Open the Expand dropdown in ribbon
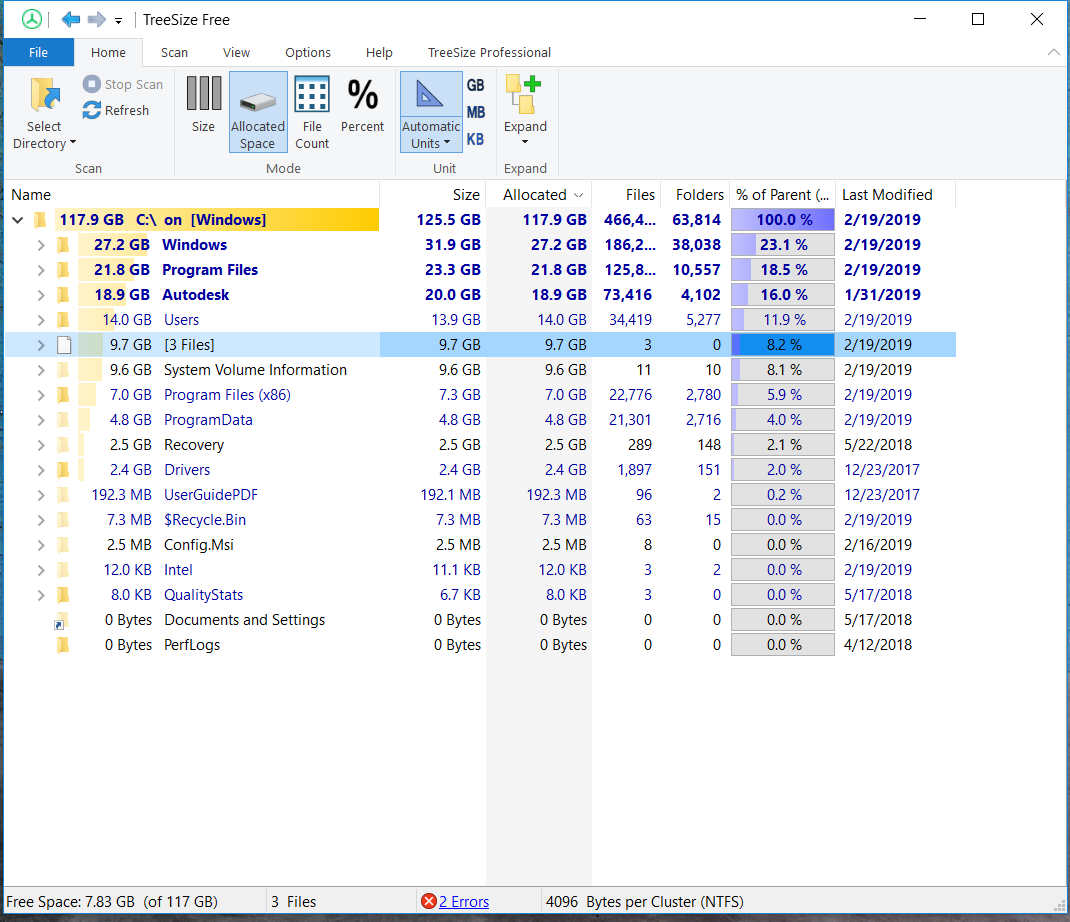1070x922 pixels. pos(525,111)
